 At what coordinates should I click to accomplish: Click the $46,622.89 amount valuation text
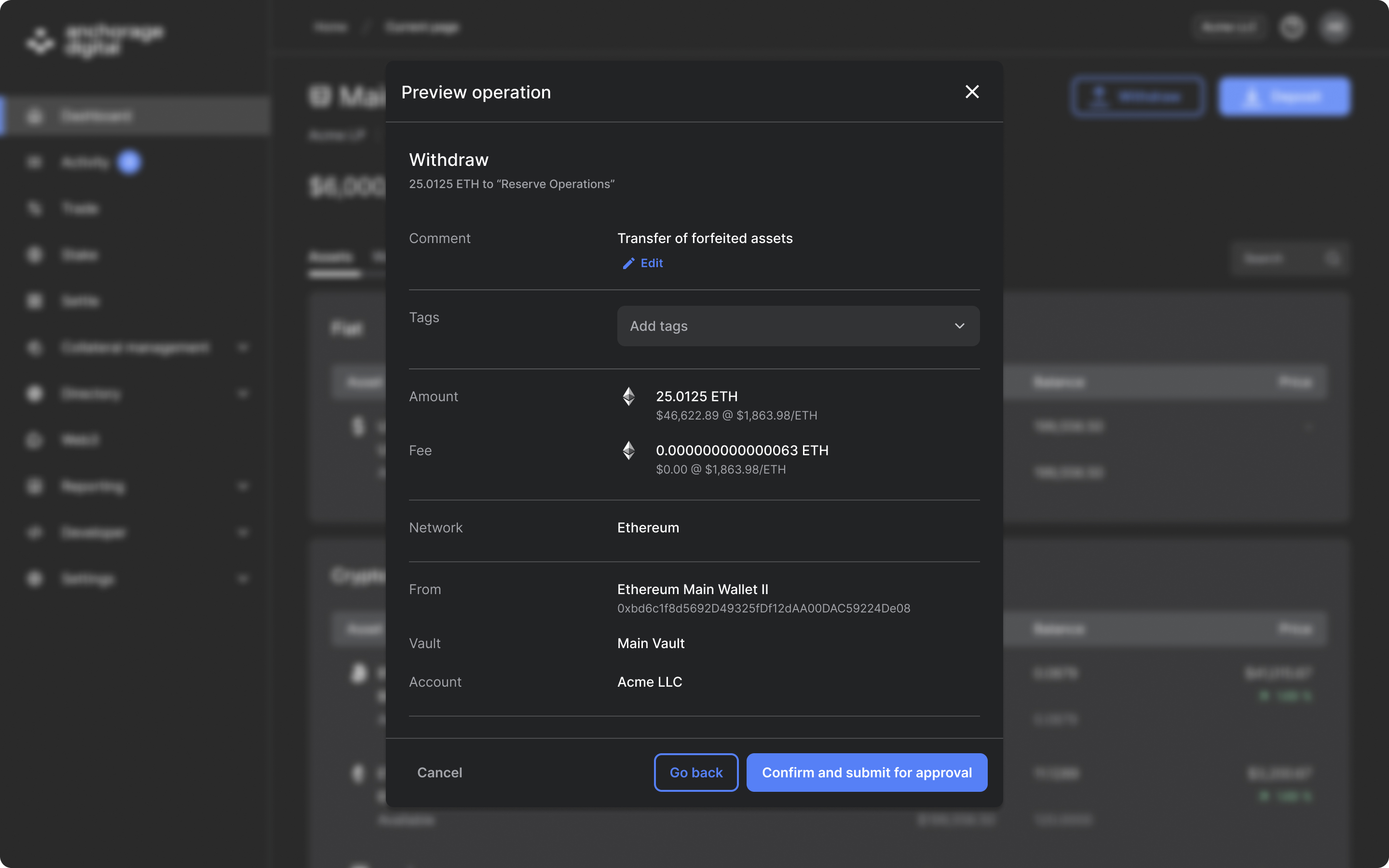(x=736, y=415)
